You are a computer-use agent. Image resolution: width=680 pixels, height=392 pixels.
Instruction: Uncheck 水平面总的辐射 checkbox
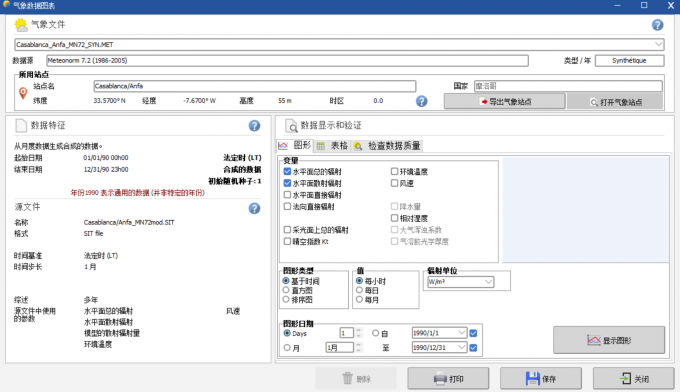287,171
